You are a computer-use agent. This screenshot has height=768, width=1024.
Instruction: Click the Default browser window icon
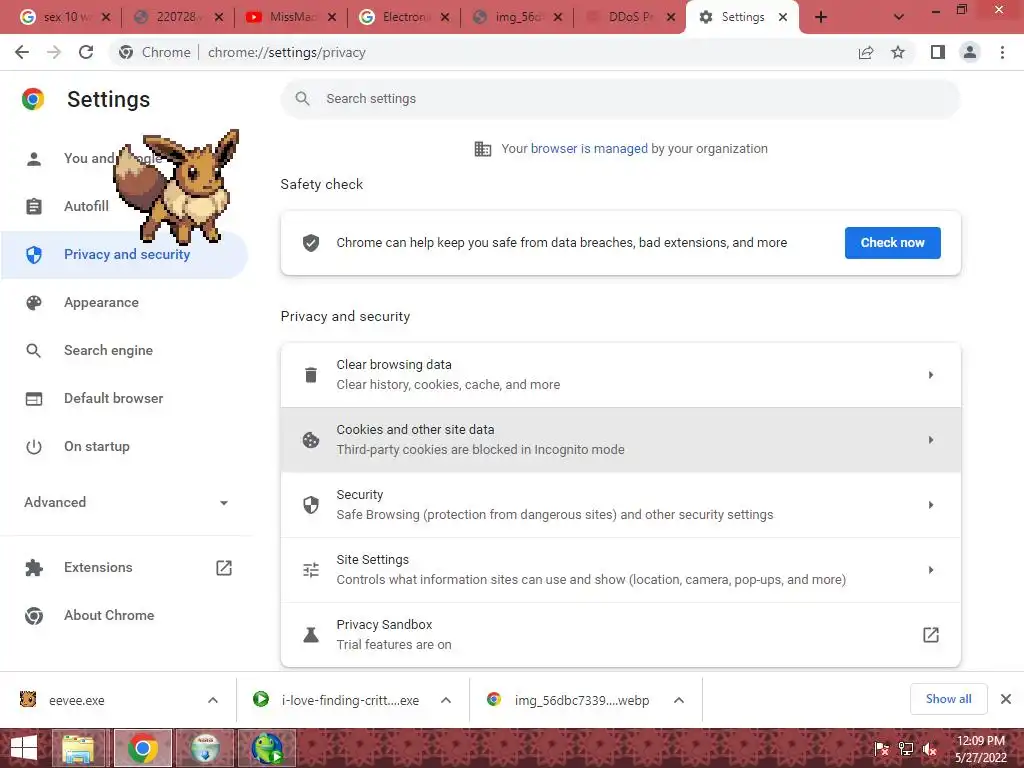click(x=34, y=398)
